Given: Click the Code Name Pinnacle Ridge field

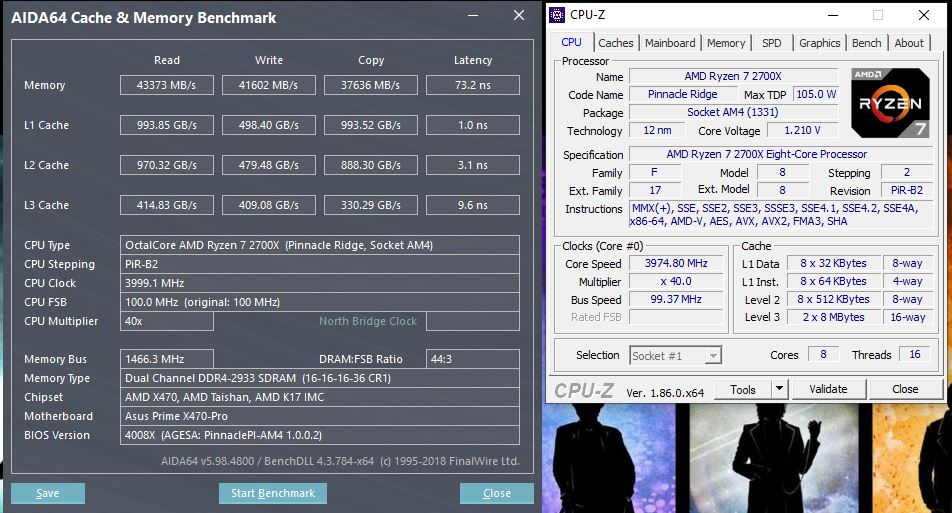Looking at the screenshot, I should tap(682, 94).
